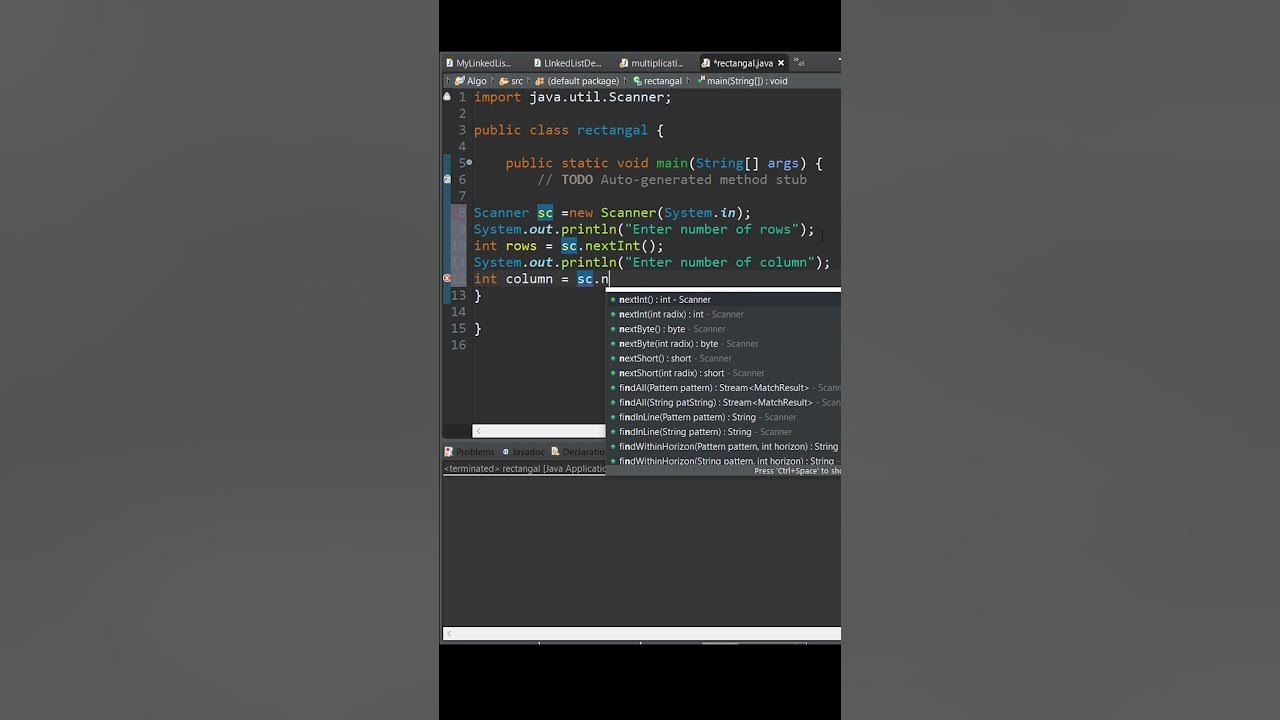Click the rows variable on line 10

(x=521, y=246)
